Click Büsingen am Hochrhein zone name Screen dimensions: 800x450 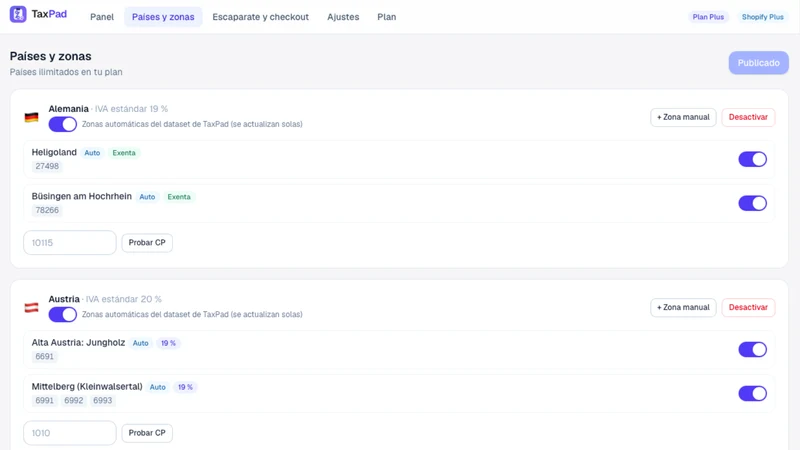(x=82, y=196)
